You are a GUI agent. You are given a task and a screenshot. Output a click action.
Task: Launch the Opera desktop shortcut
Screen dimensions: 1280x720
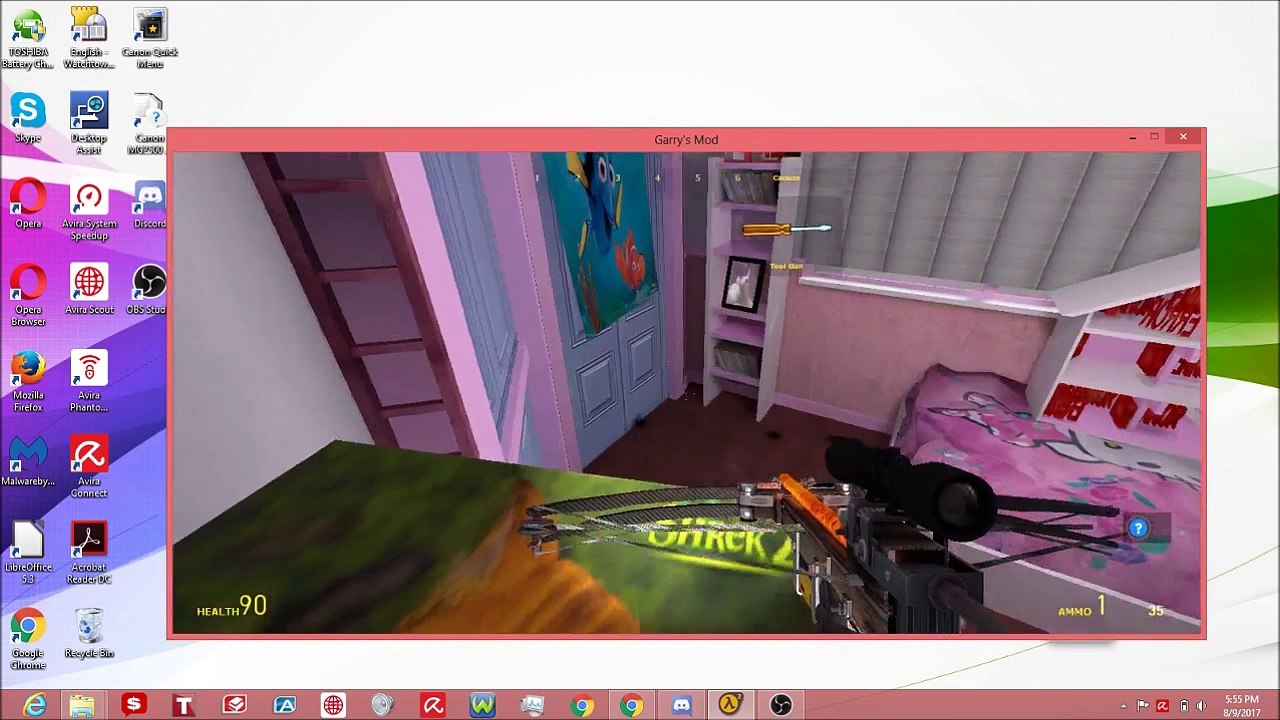click(28, 204)
